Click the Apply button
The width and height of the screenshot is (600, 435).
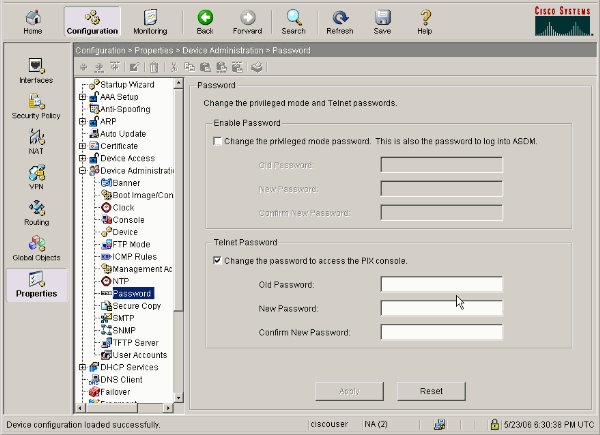[349, 391]
